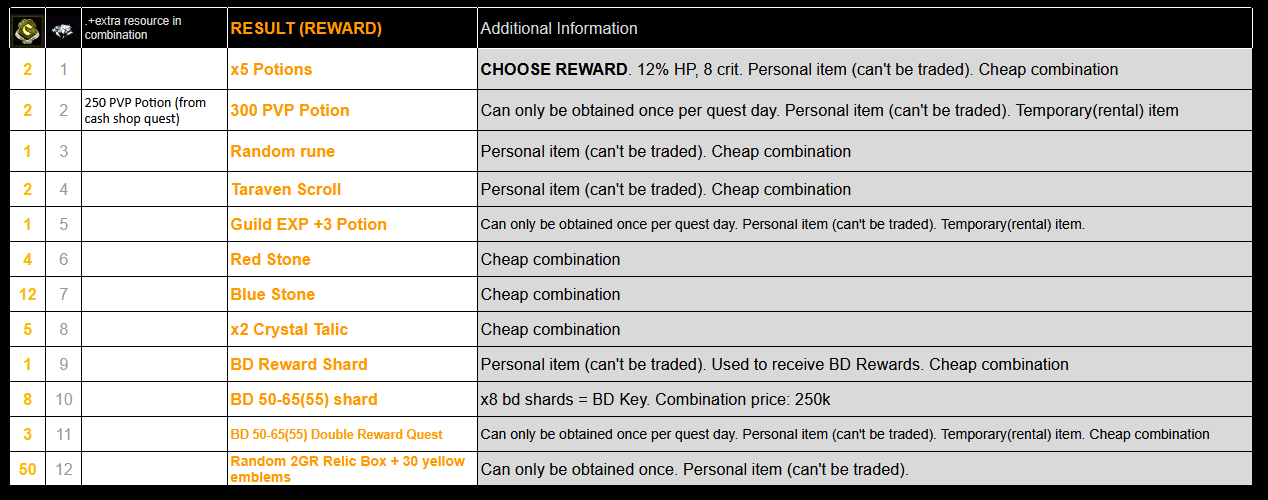
Task: Click the Additional Information column header
Action: tap(559, 29)
